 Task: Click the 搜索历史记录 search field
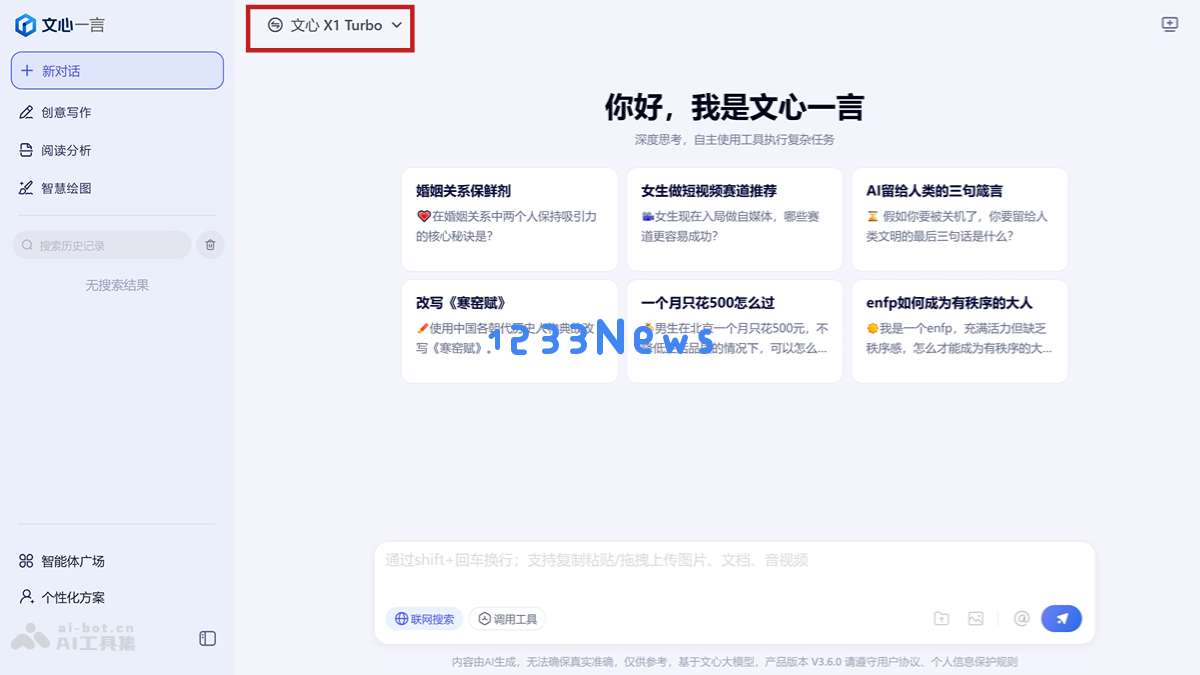tap(102, 245)
